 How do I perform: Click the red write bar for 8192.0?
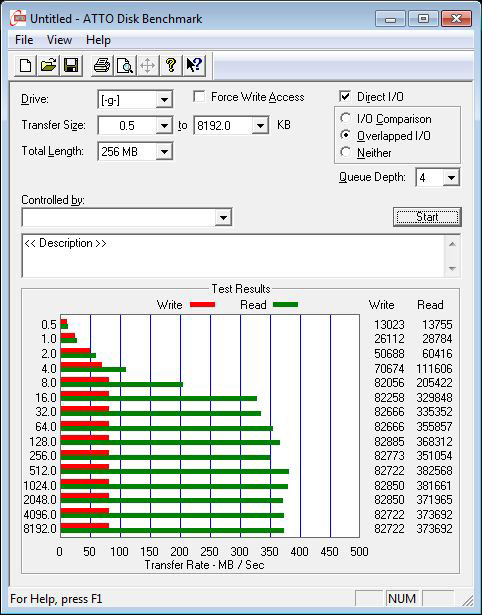click(x=85, y=526)
